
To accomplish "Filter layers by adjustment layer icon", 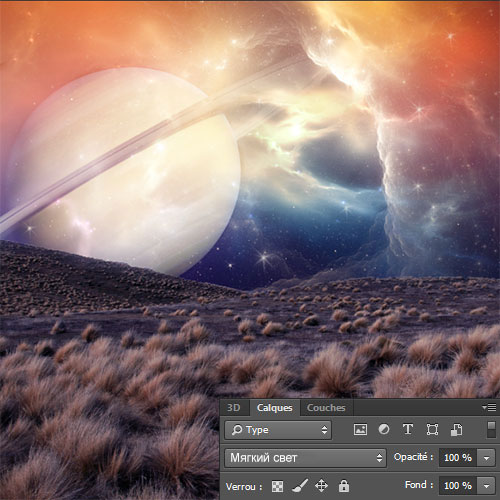I will (x=384, y=429).
